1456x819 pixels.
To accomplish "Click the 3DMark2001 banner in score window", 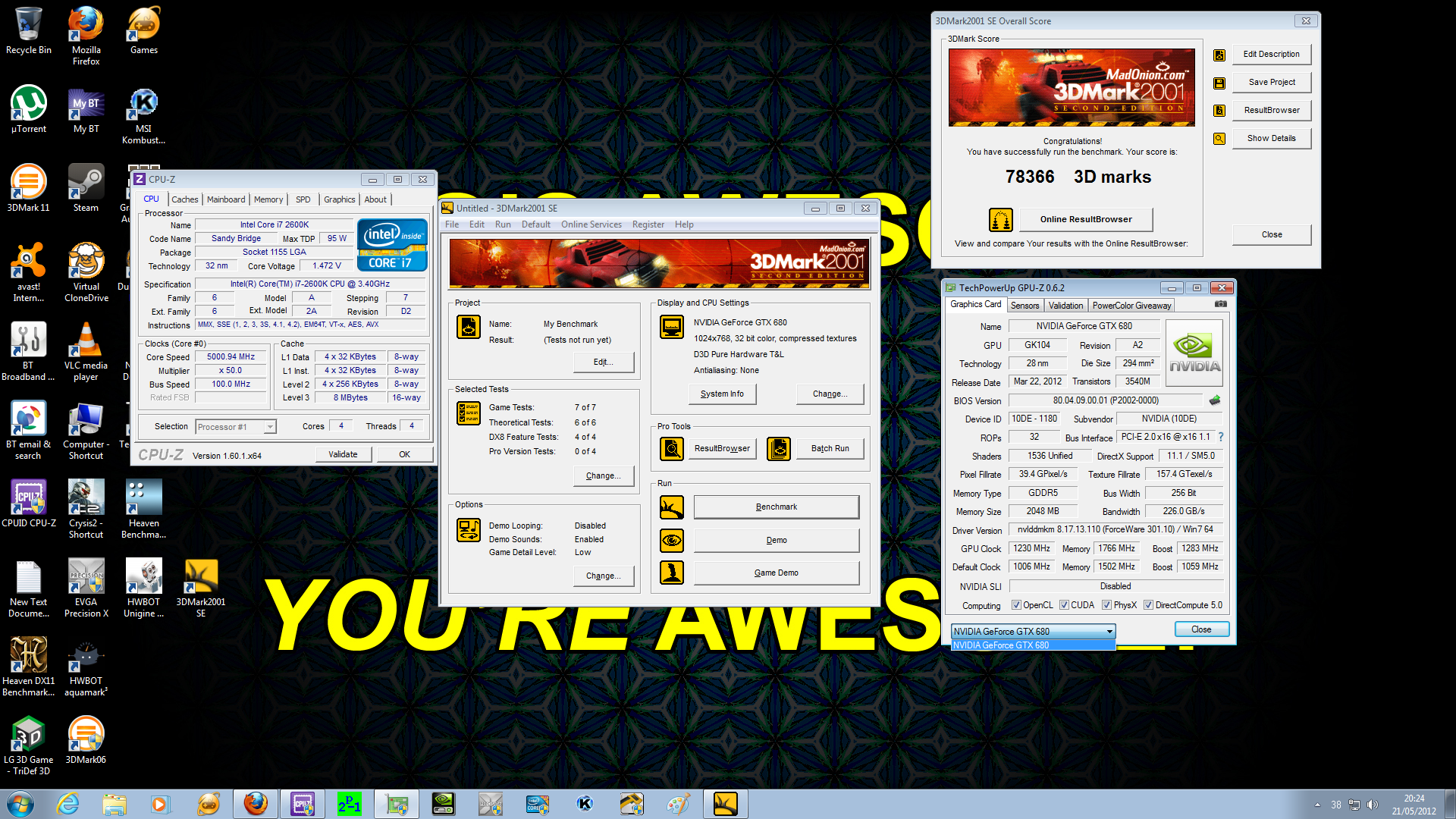I will 1072,87.
